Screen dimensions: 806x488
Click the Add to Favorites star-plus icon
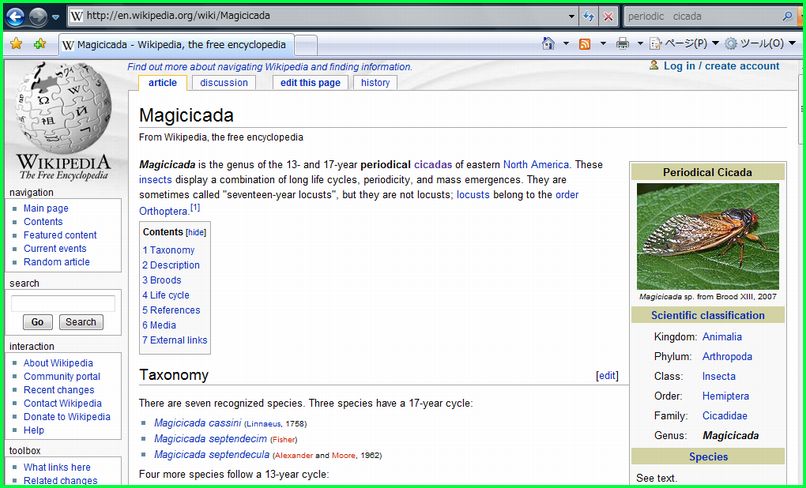pyautogui.click(x=40, y=44)
